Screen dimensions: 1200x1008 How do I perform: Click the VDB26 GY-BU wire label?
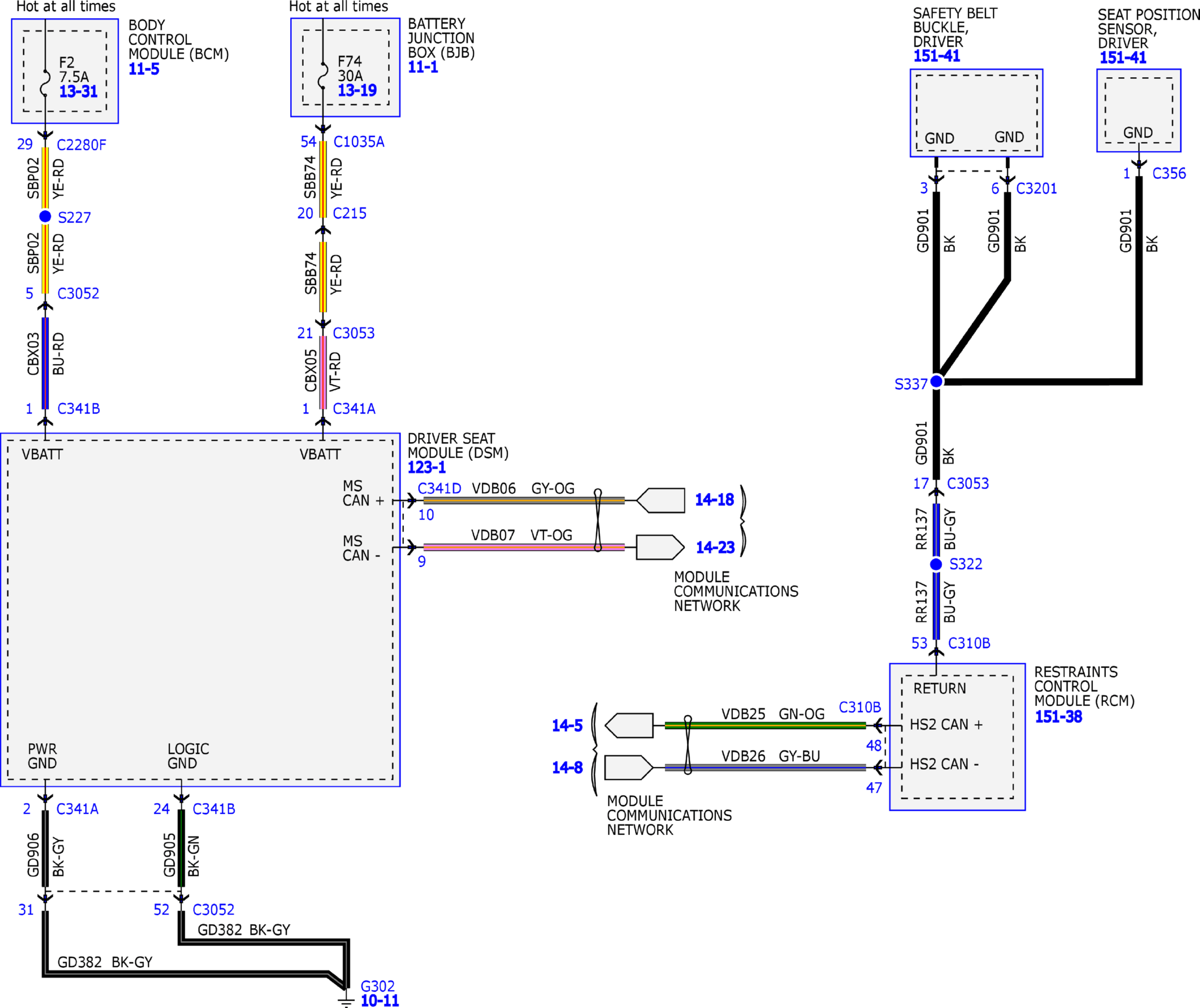click(771, 756)
